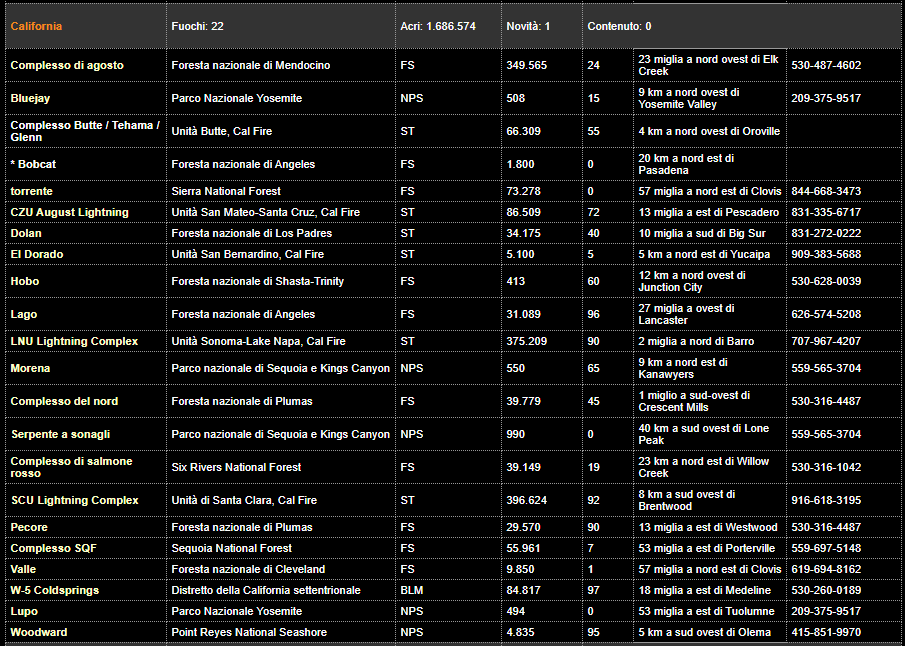
Task: Select acreage value 349.565
Action: [526, 65]
